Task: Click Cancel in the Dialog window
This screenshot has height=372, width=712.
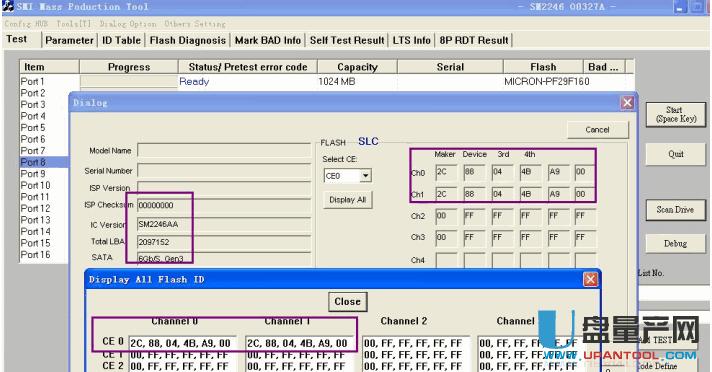Action: 598,130
